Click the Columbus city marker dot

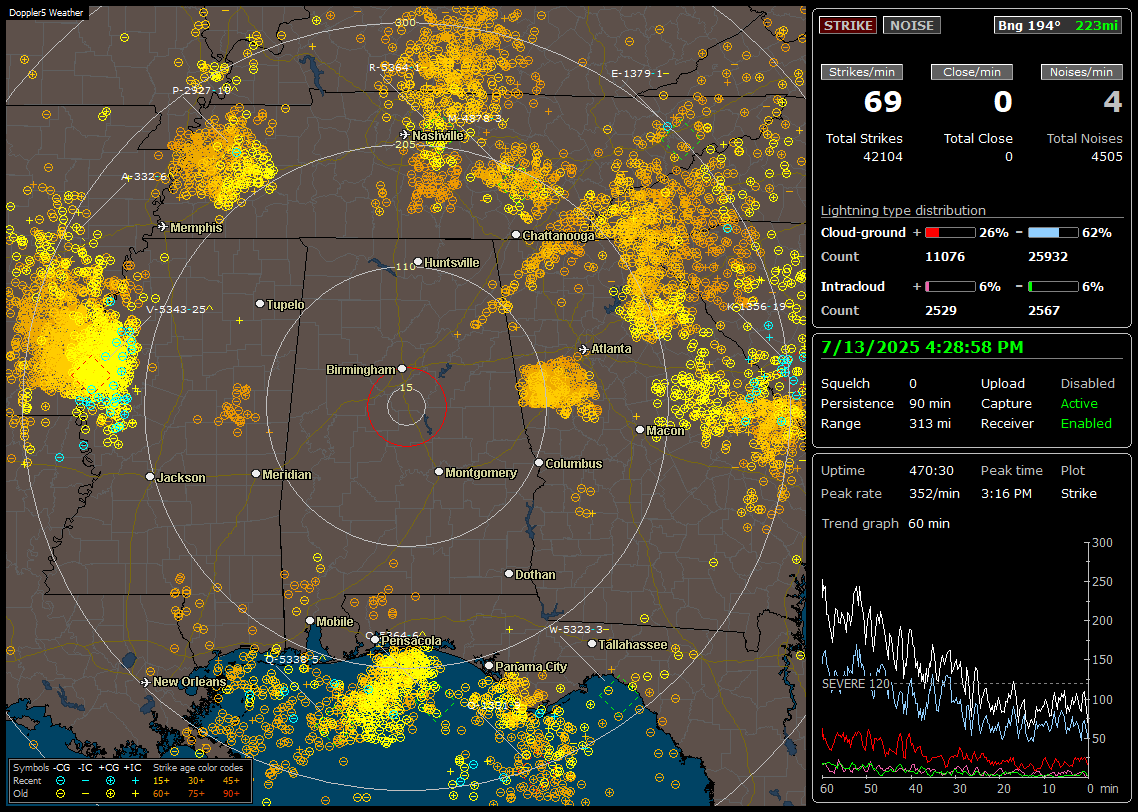(x=539, y=462)
